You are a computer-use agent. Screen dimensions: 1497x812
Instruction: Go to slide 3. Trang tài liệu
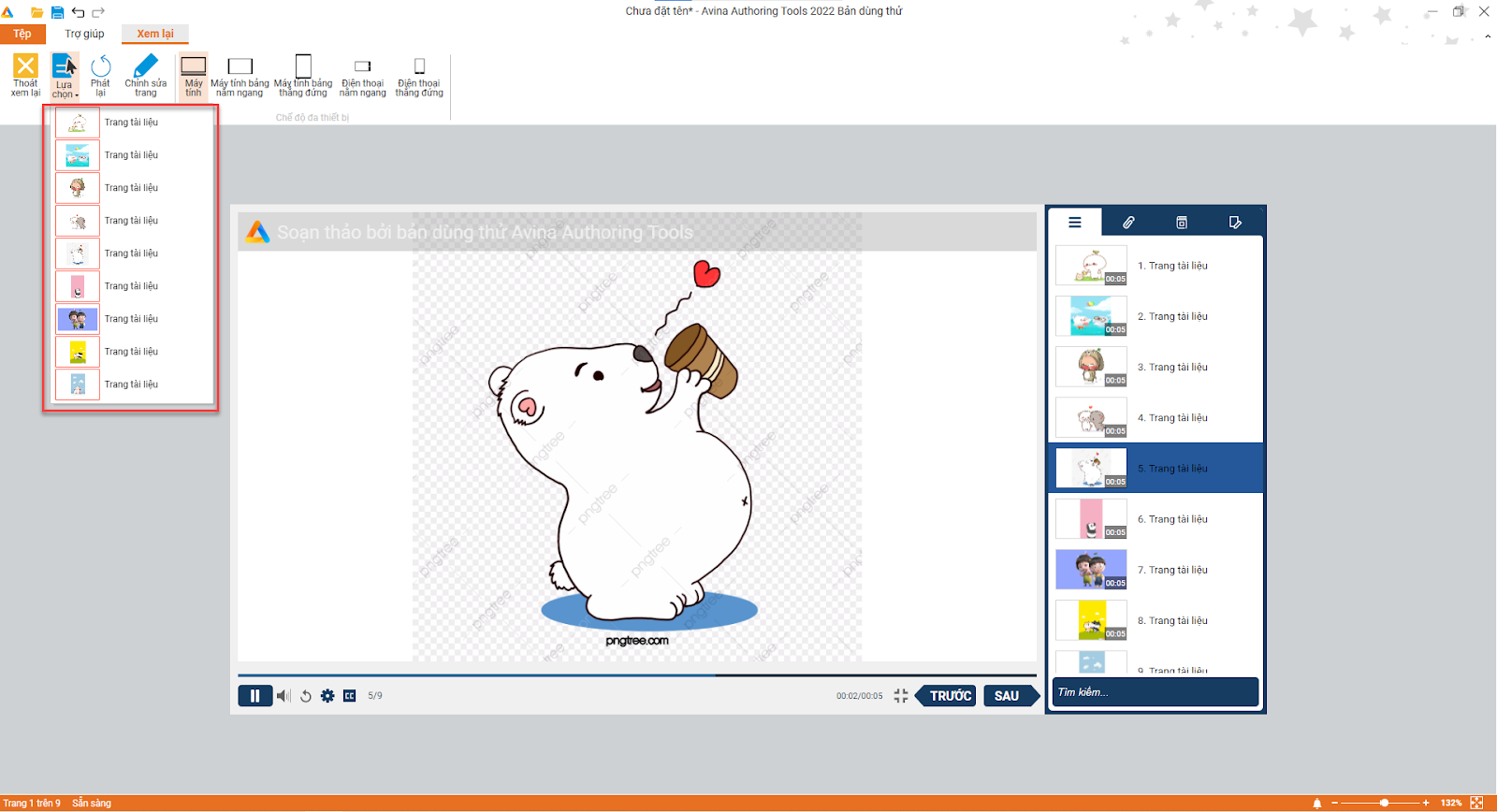click(1156, 367)
